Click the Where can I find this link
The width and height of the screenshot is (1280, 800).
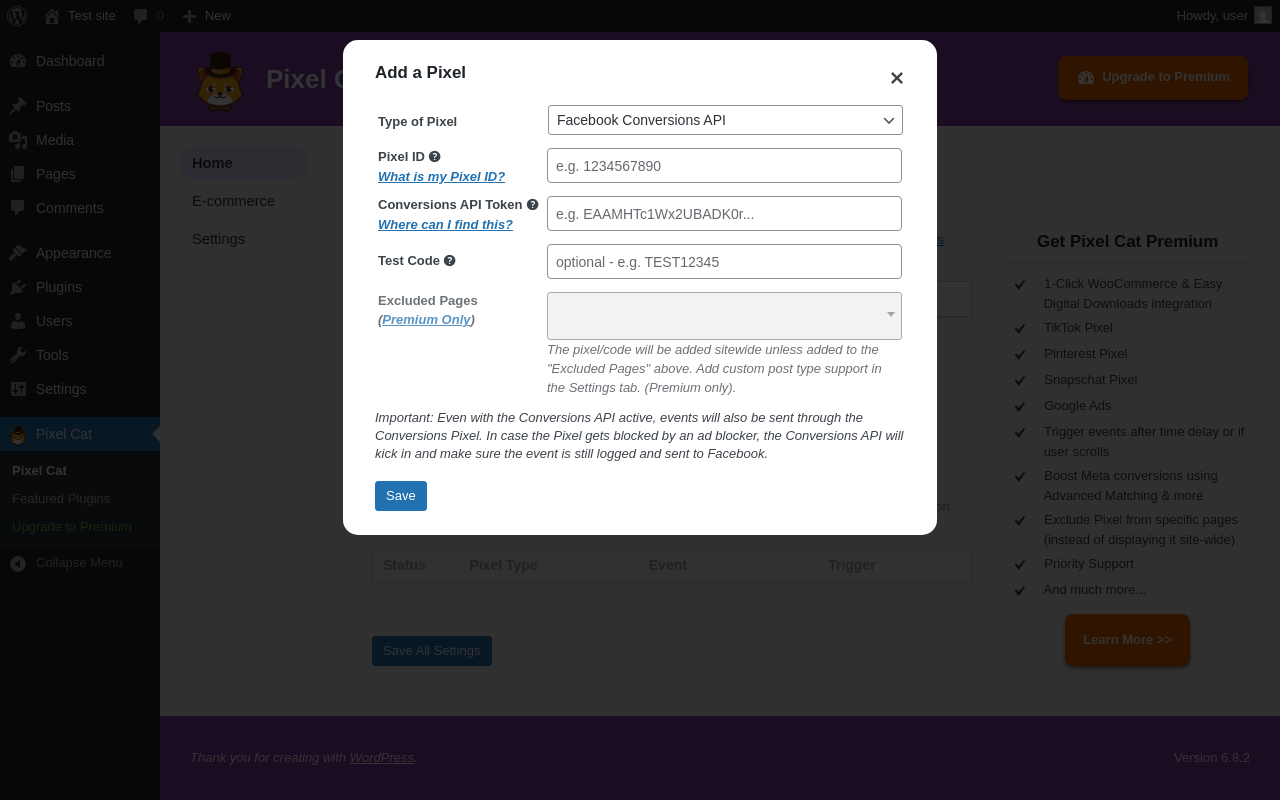[x=445, y=225]
